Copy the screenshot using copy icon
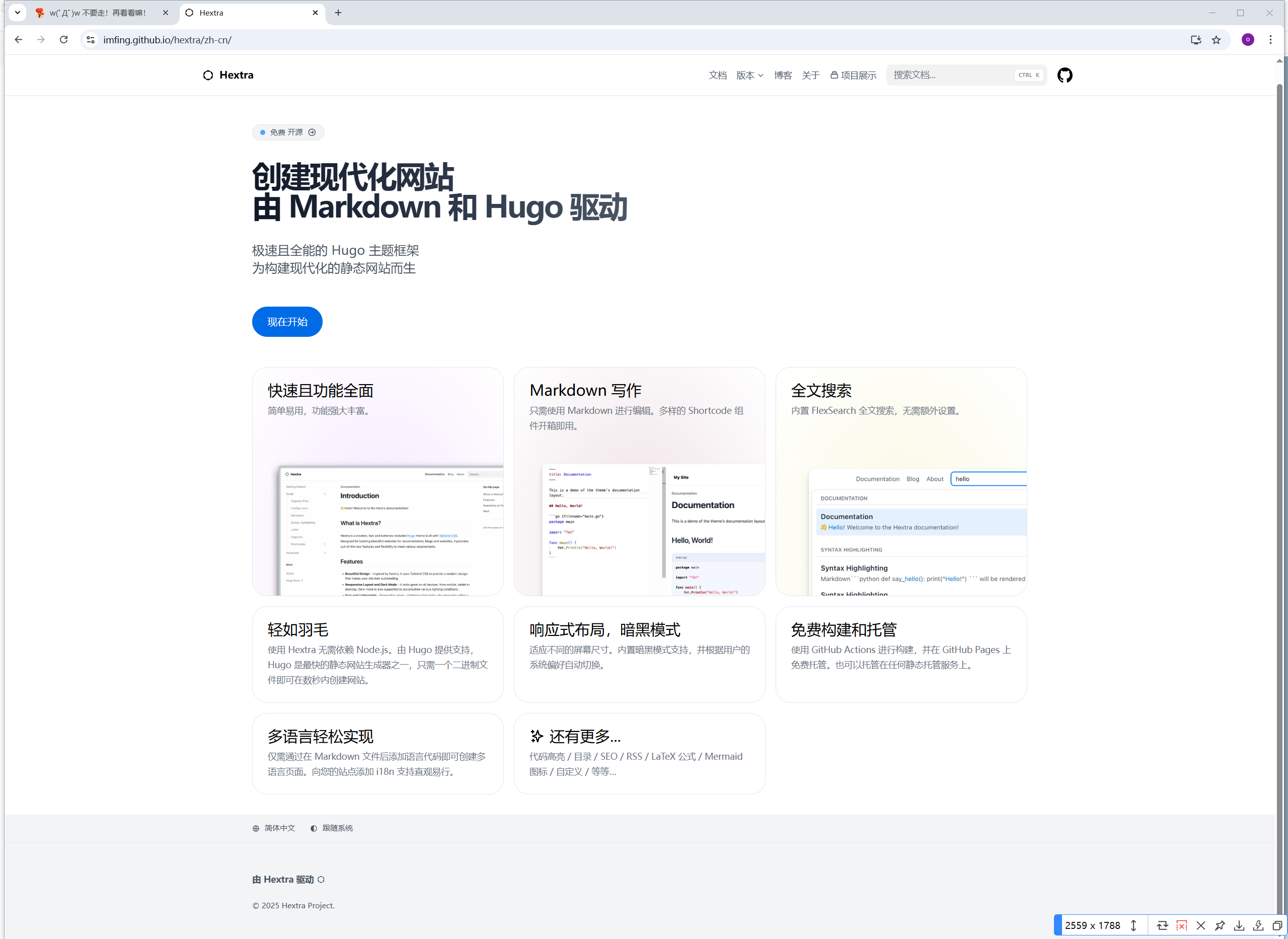The width and height of the screenshot is (1288, 939). coord(1276,925)
